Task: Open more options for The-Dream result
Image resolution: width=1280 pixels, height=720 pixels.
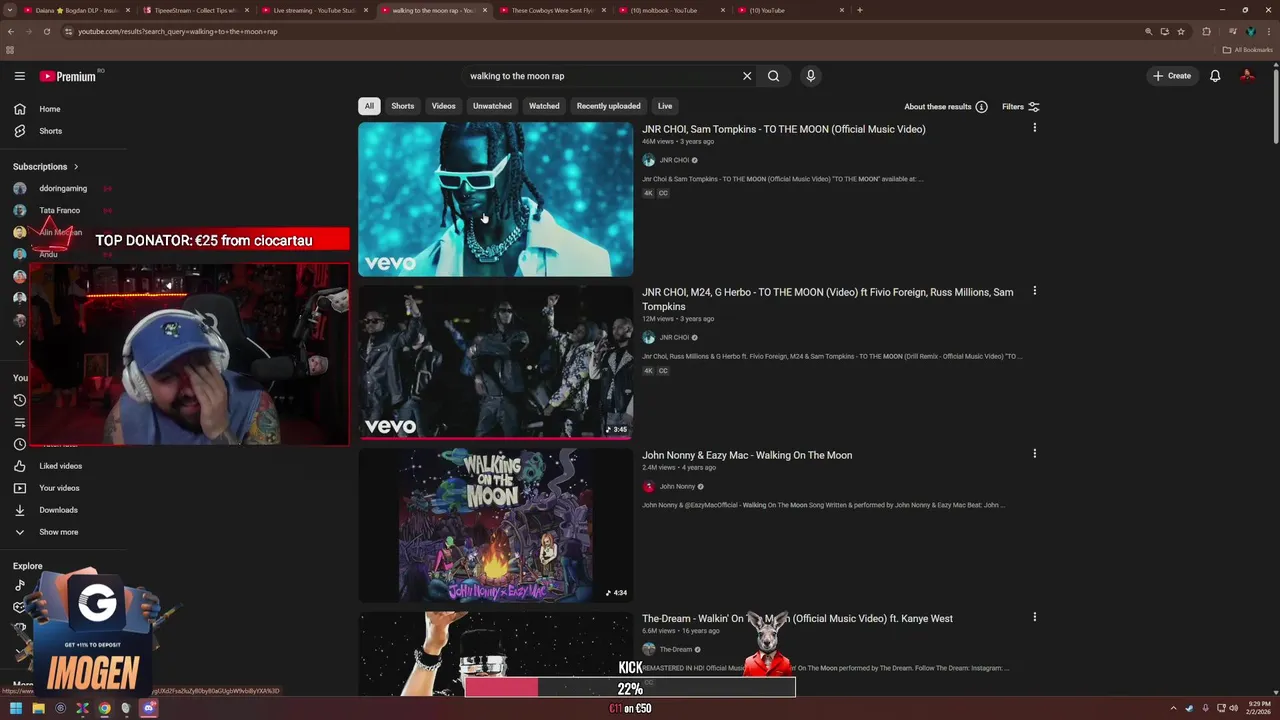Action: coord(1034,617)
